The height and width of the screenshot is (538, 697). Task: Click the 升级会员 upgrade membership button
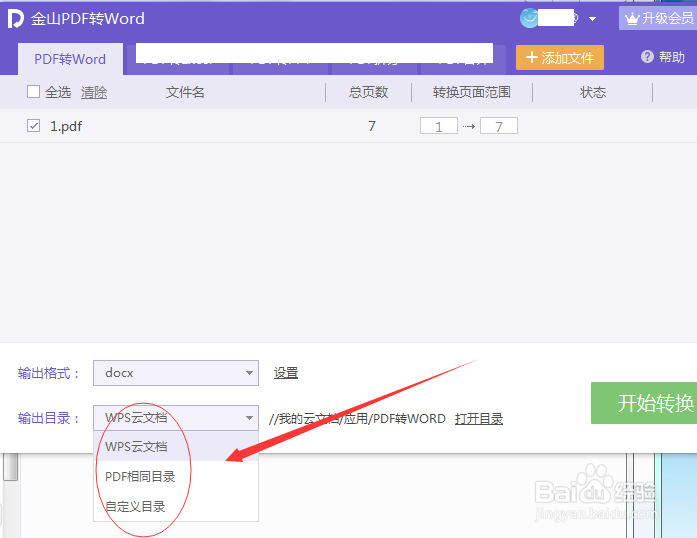click(x=658, y=18)
